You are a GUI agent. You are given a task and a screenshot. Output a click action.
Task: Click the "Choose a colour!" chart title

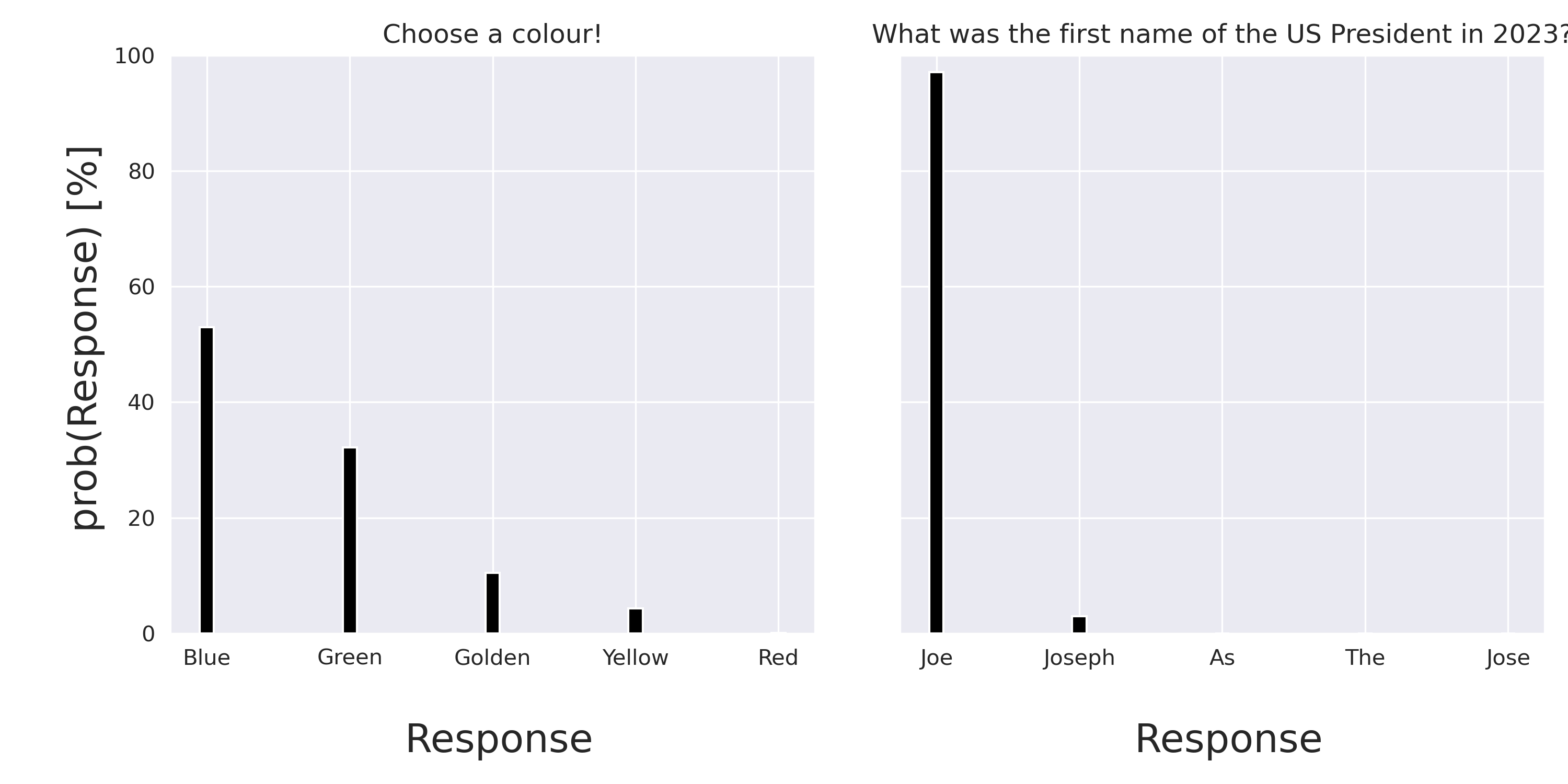(492, 34)
